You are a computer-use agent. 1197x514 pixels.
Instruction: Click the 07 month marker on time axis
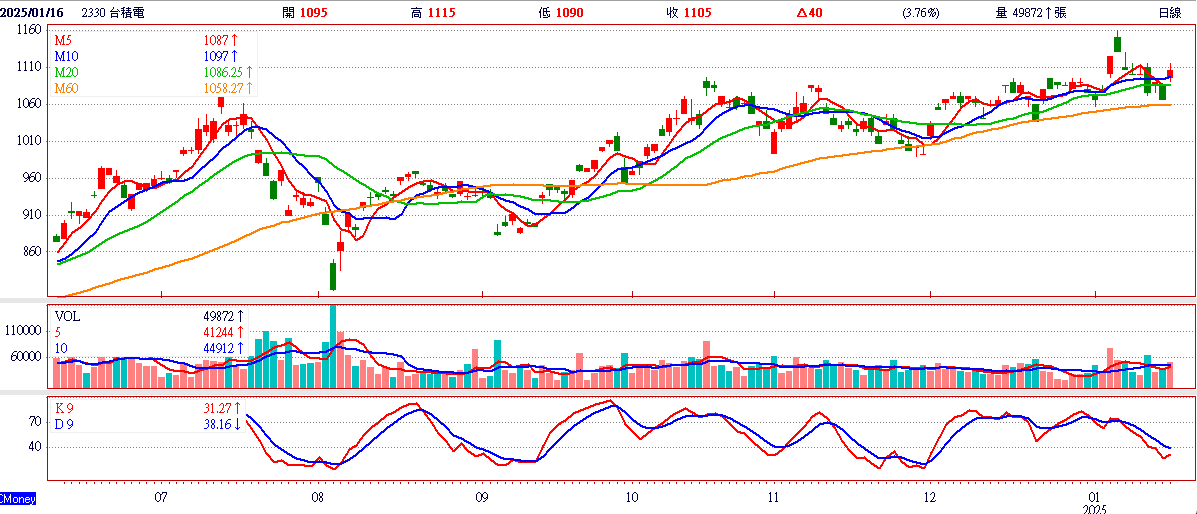coord(160,498)
